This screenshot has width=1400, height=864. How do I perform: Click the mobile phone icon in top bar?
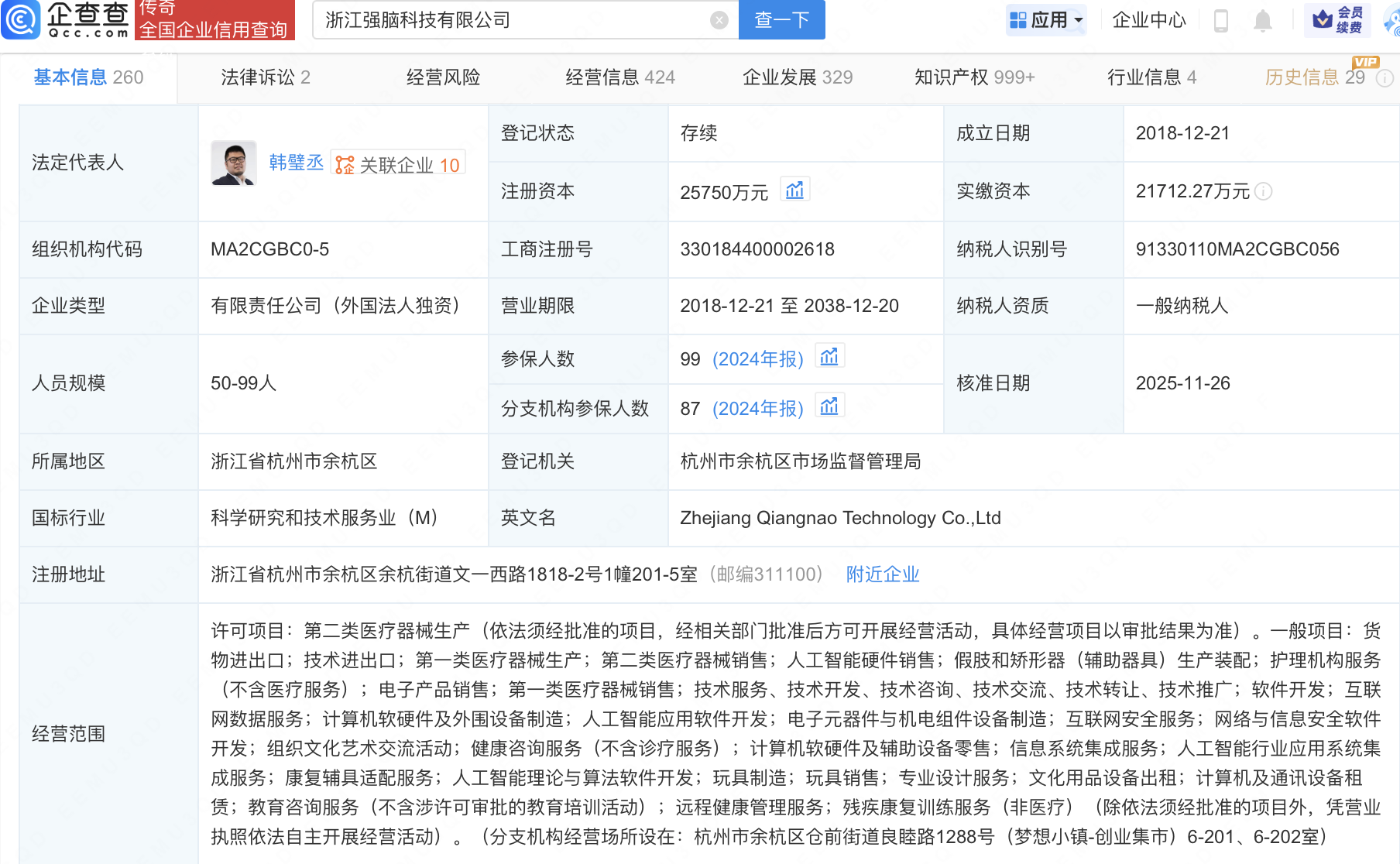1222,21
